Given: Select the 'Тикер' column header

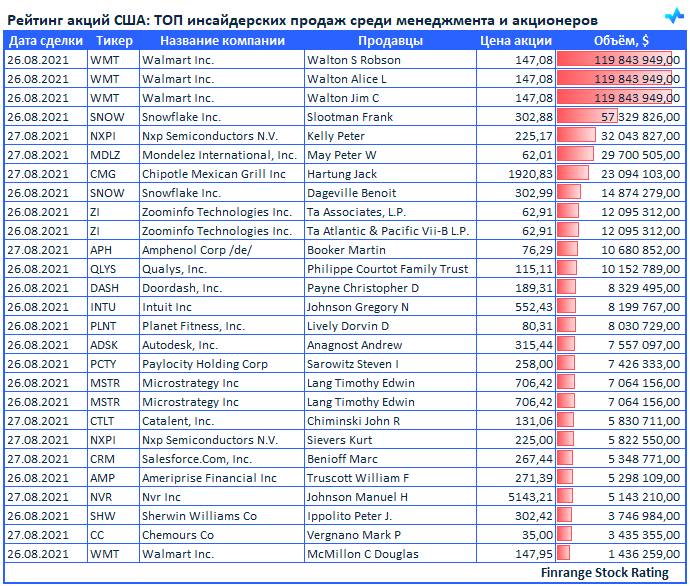Looking at the screenshot, I should pos(114,41).
